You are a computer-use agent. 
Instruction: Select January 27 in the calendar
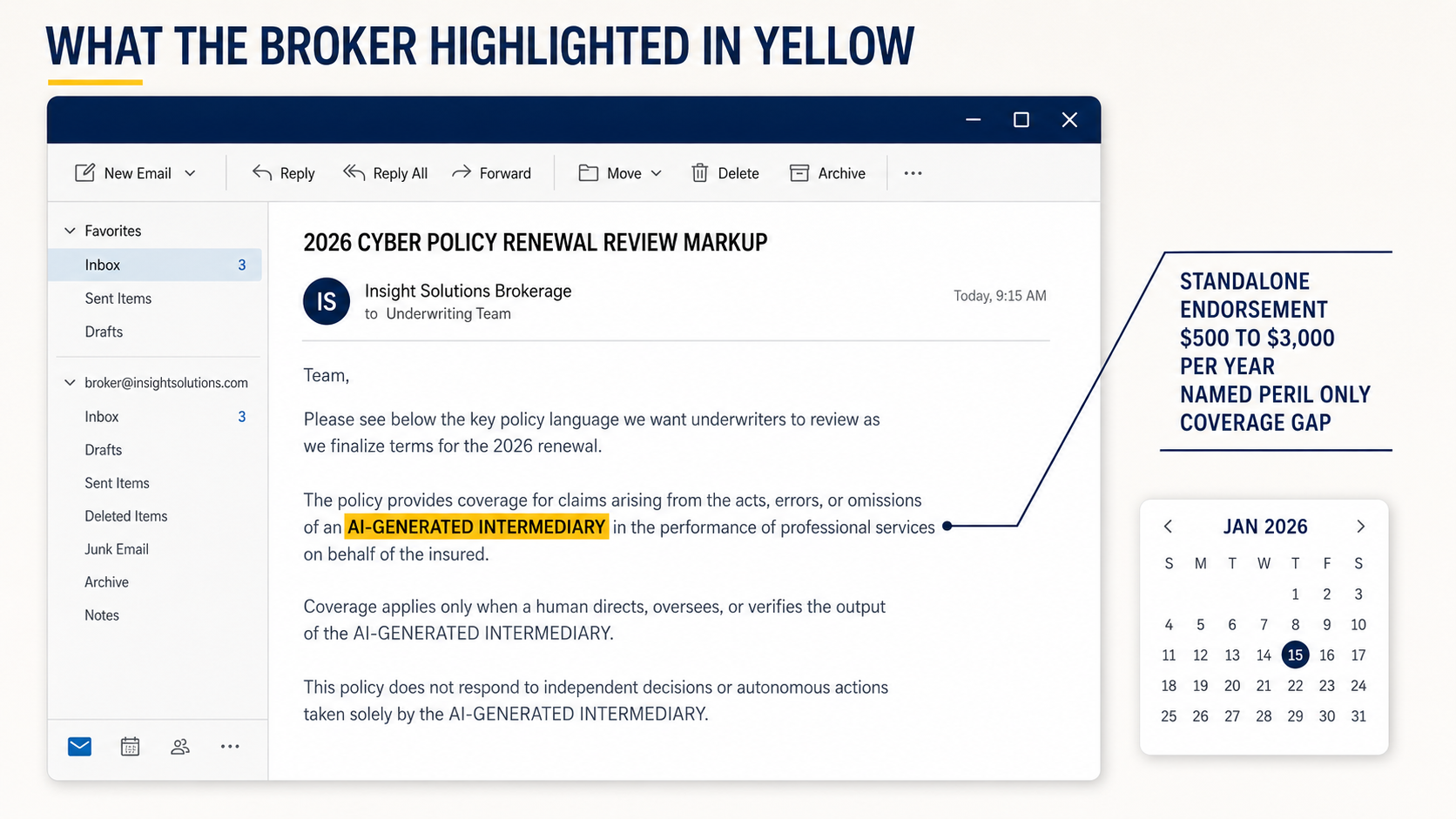pos(1232,716)
